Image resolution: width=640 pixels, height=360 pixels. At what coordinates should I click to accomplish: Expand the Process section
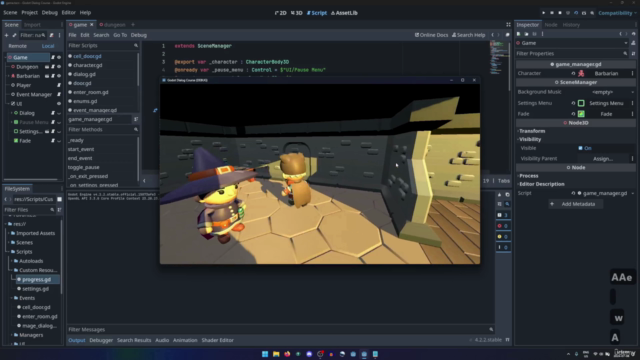(x=529, y=176)
